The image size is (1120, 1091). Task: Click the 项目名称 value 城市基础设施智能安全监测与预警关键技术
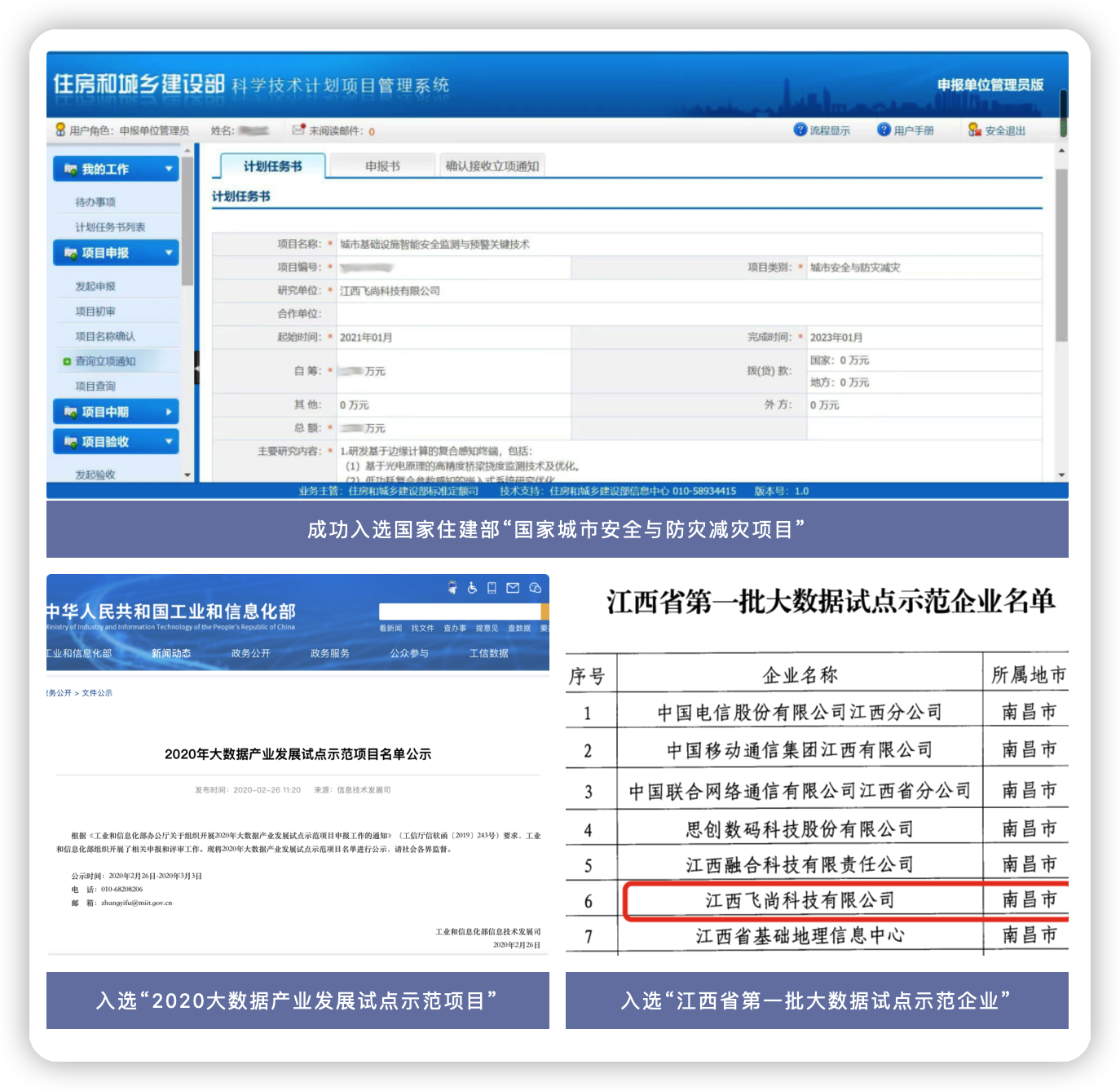pos(434,245)
